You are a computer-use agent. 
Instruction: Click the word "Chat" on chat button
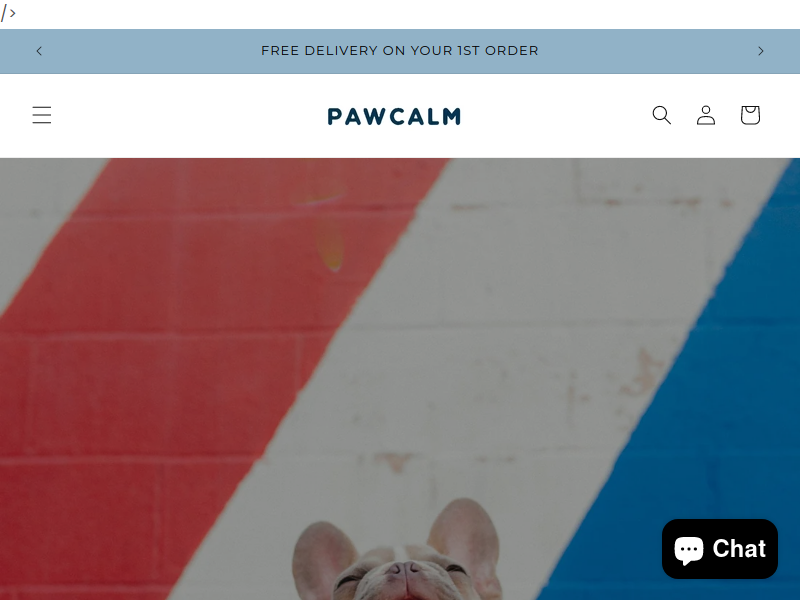739,549
